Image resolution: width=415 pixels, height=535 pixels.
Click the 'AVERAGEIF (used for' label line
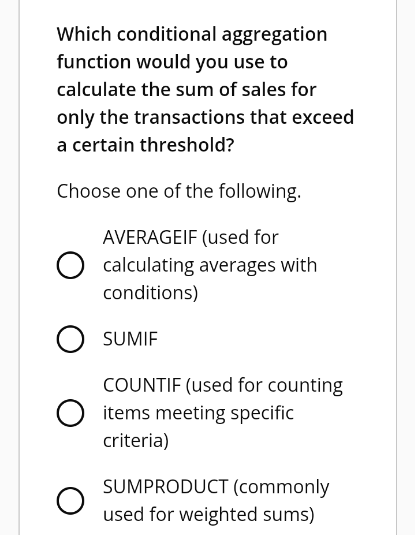click(x=191, y=237)
